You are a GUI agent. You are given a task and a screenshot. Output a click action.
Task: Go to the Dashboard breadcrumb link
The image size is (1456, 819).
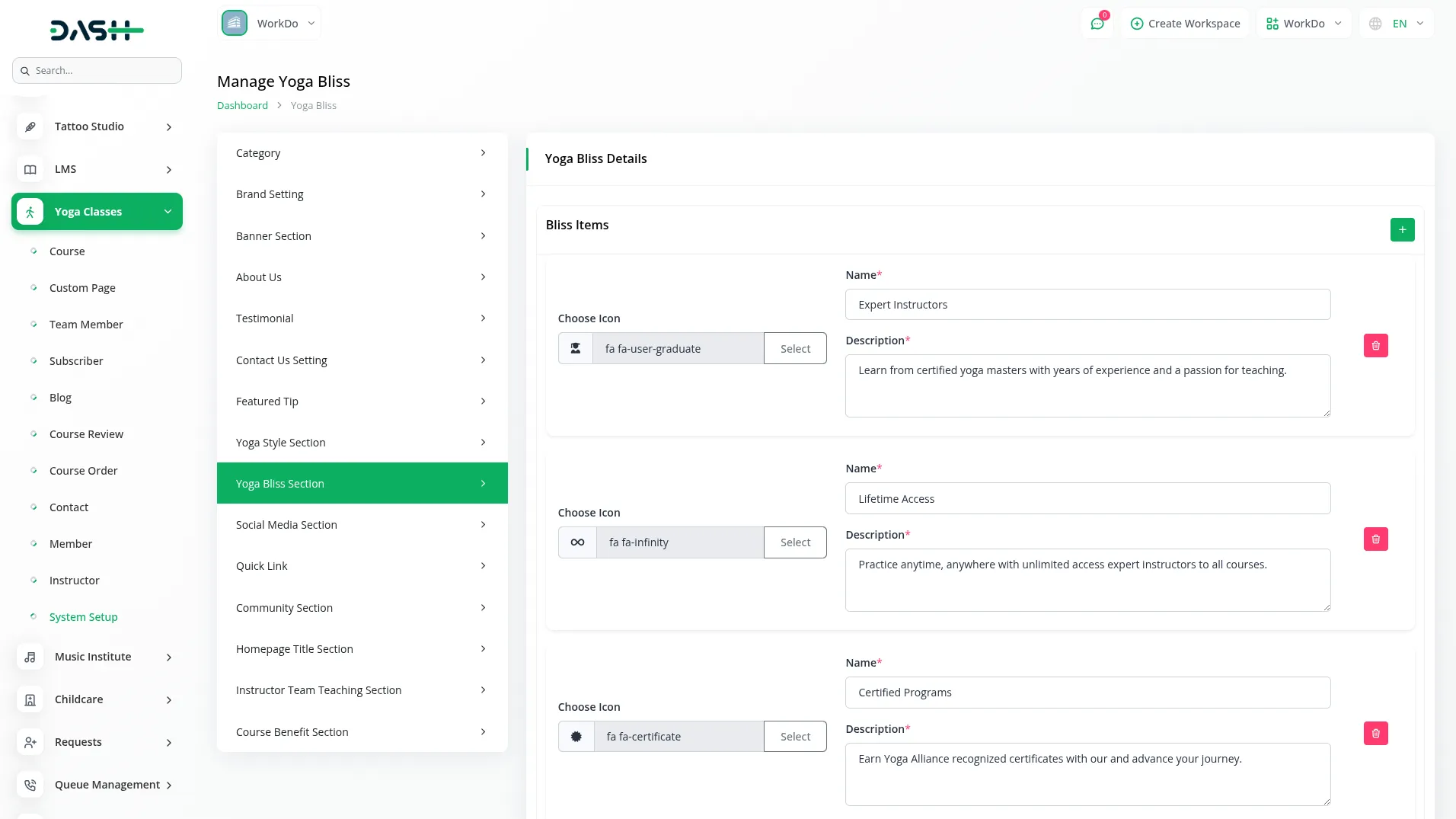click(x=242, y=106)
